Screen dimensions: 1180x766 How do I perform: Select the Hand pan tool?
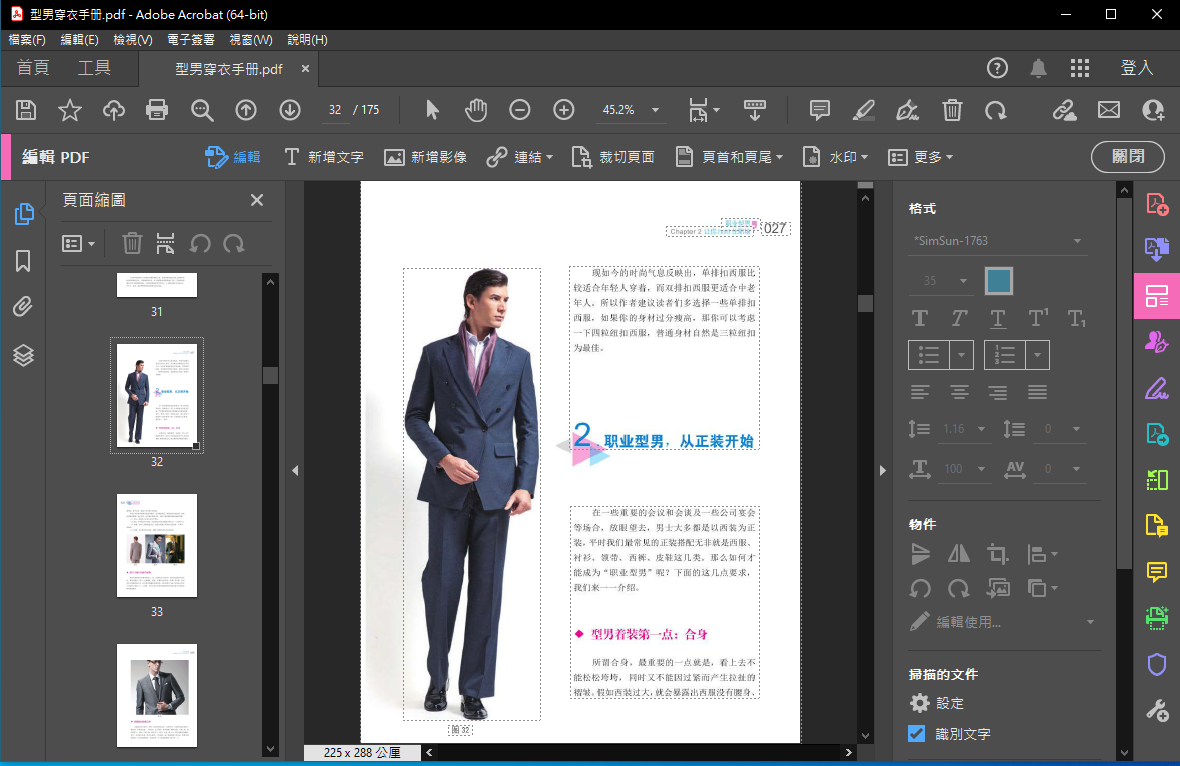(x=475, y=110)
